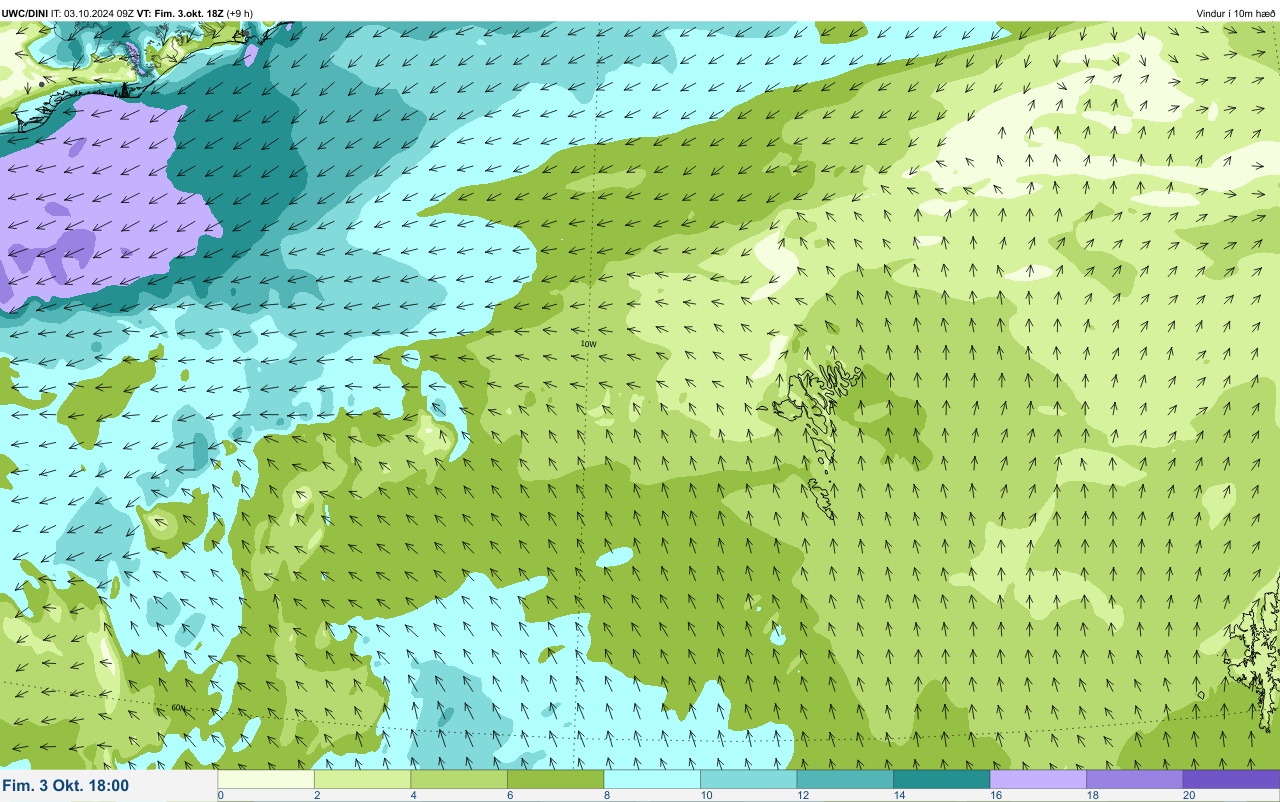Click the 'Vindur í 10m hæð' title
The image size is (1280, 802).
(x=1236, y=13)
